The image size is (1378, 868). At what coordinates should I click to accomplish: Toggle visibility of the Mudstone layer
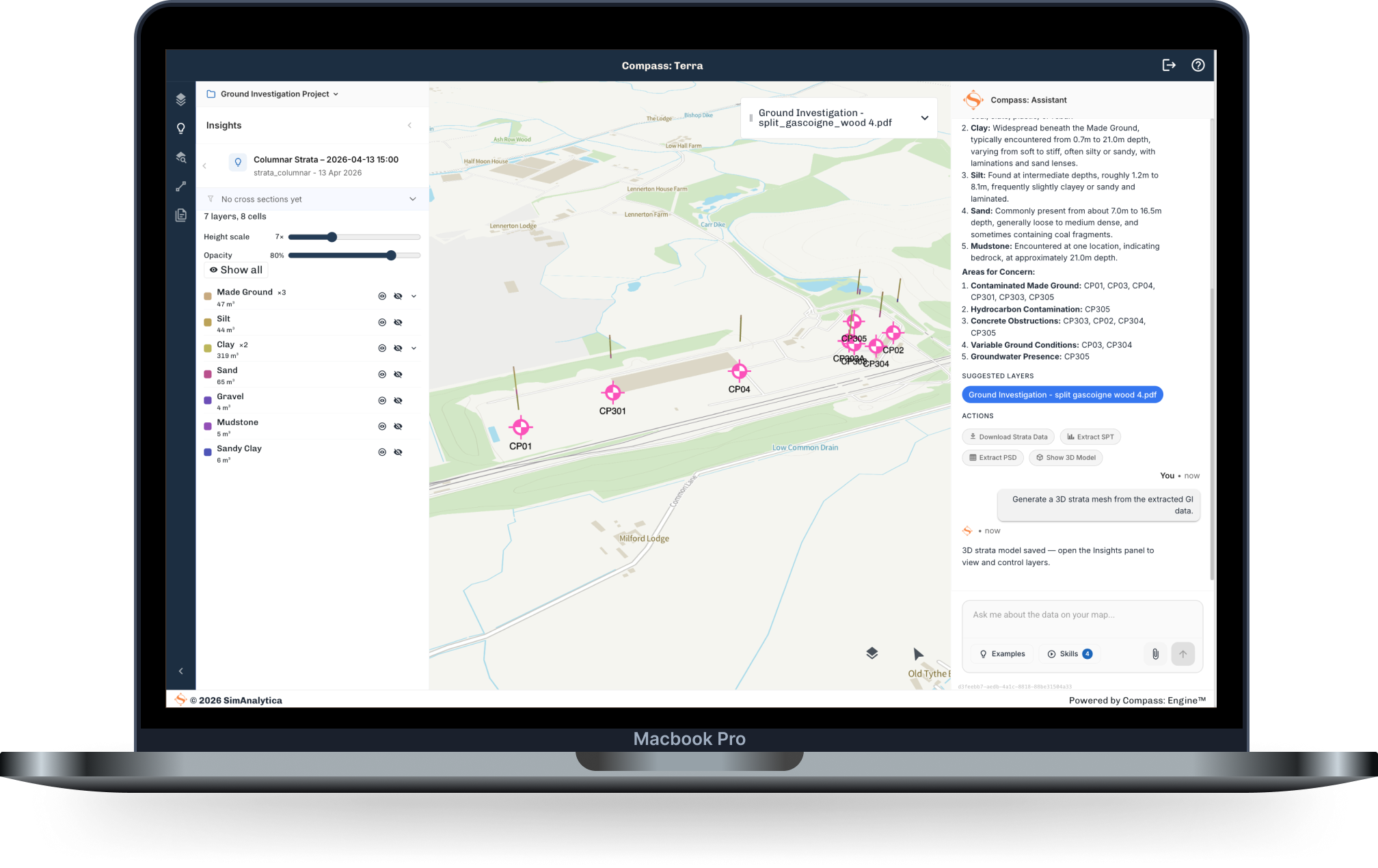point(398,426)
